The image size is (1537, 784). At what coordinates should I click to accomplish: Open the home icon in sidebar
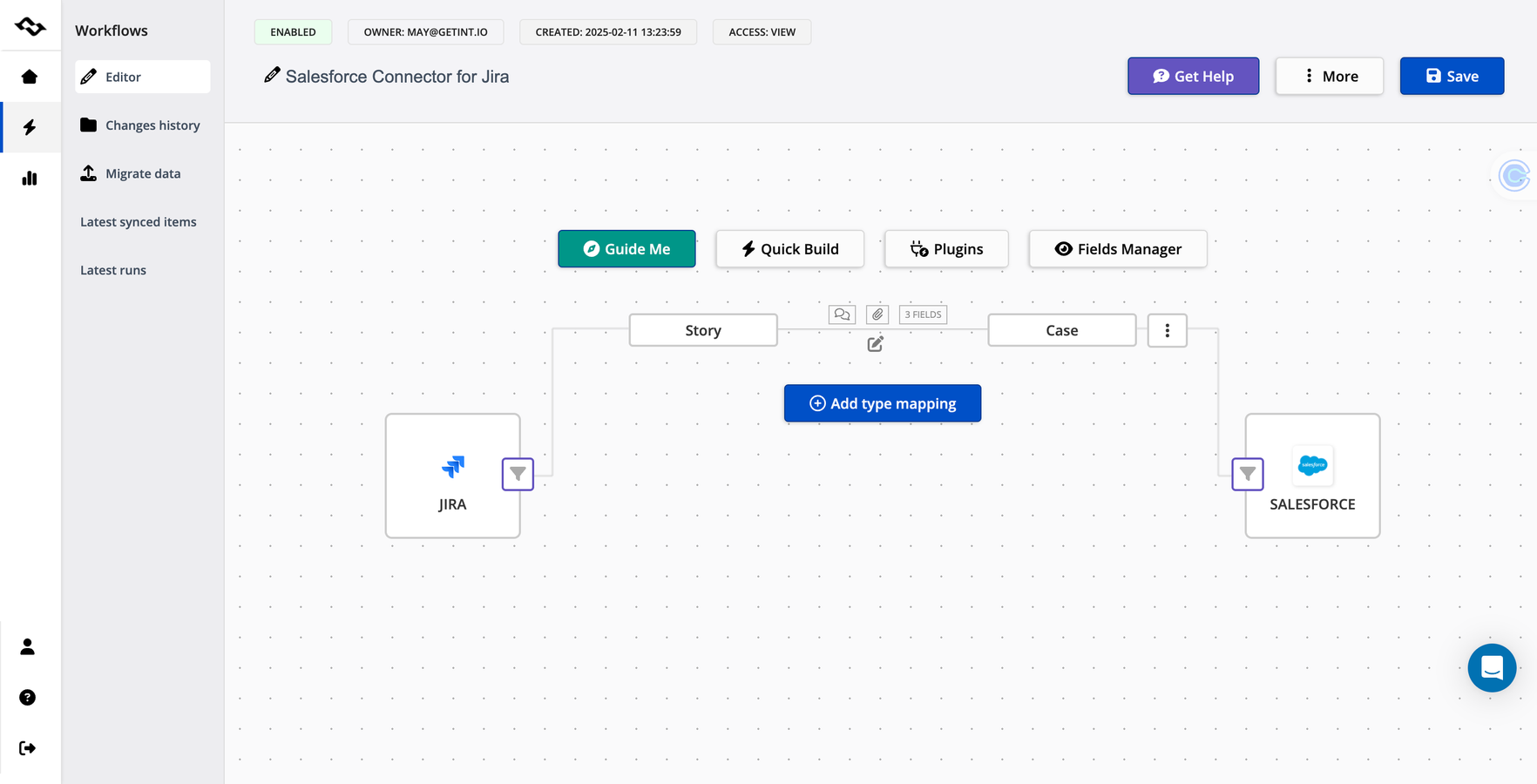point(30,77)
